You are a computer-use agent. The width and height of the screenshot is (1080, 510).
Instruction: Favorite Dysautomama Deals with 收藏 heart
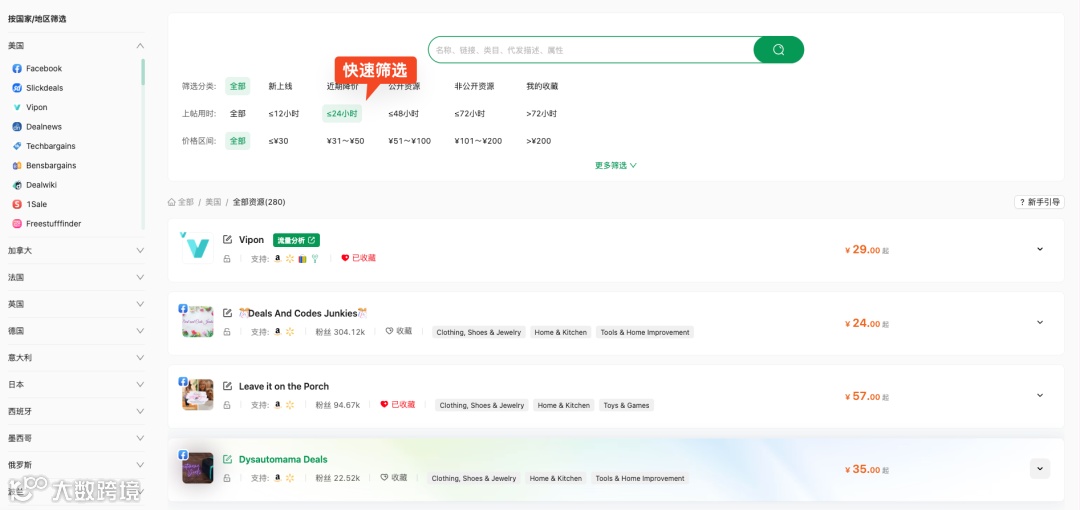pos(394,478)
